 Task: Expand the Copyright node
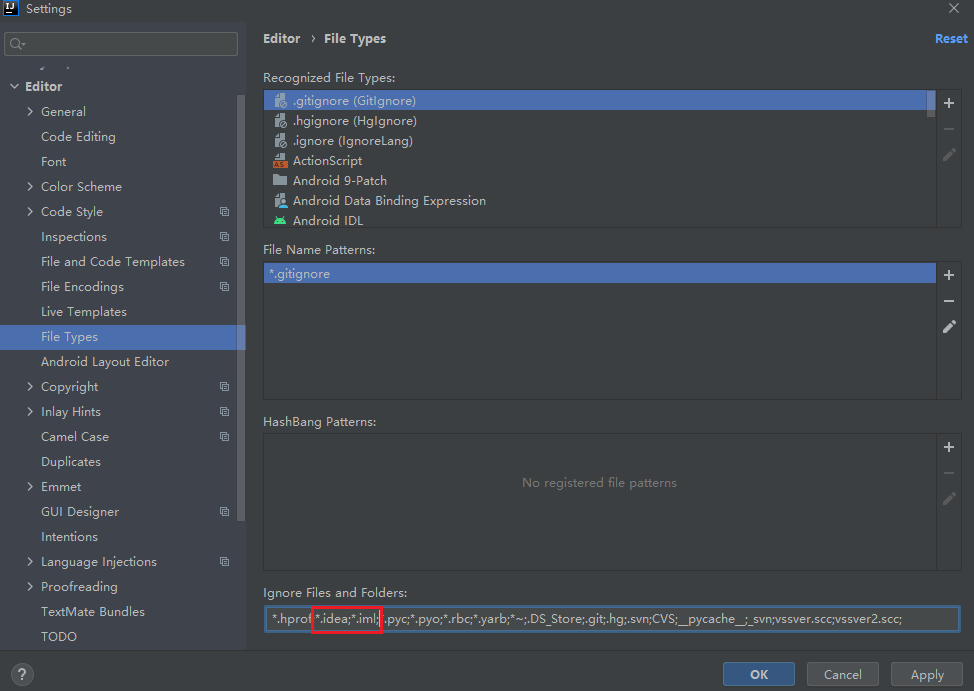pos(30,387)
